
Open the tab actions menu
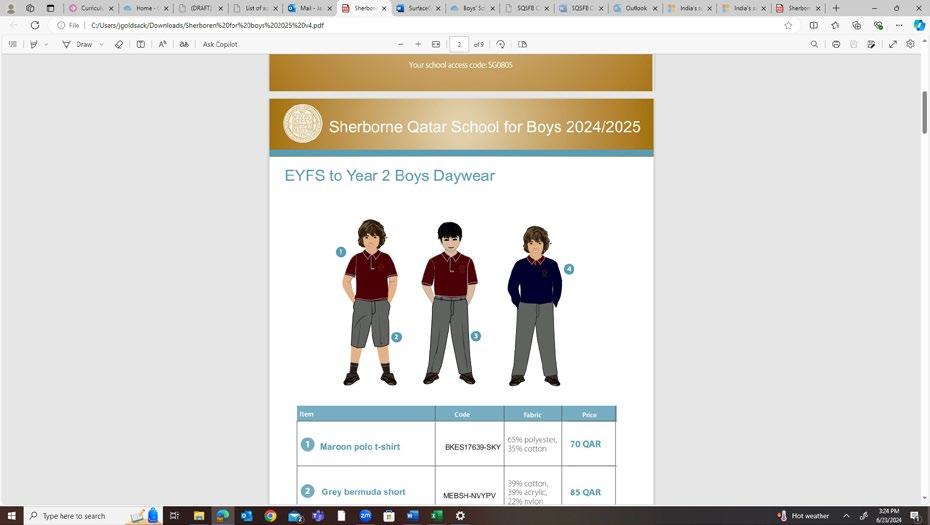(x=50, y=8)
